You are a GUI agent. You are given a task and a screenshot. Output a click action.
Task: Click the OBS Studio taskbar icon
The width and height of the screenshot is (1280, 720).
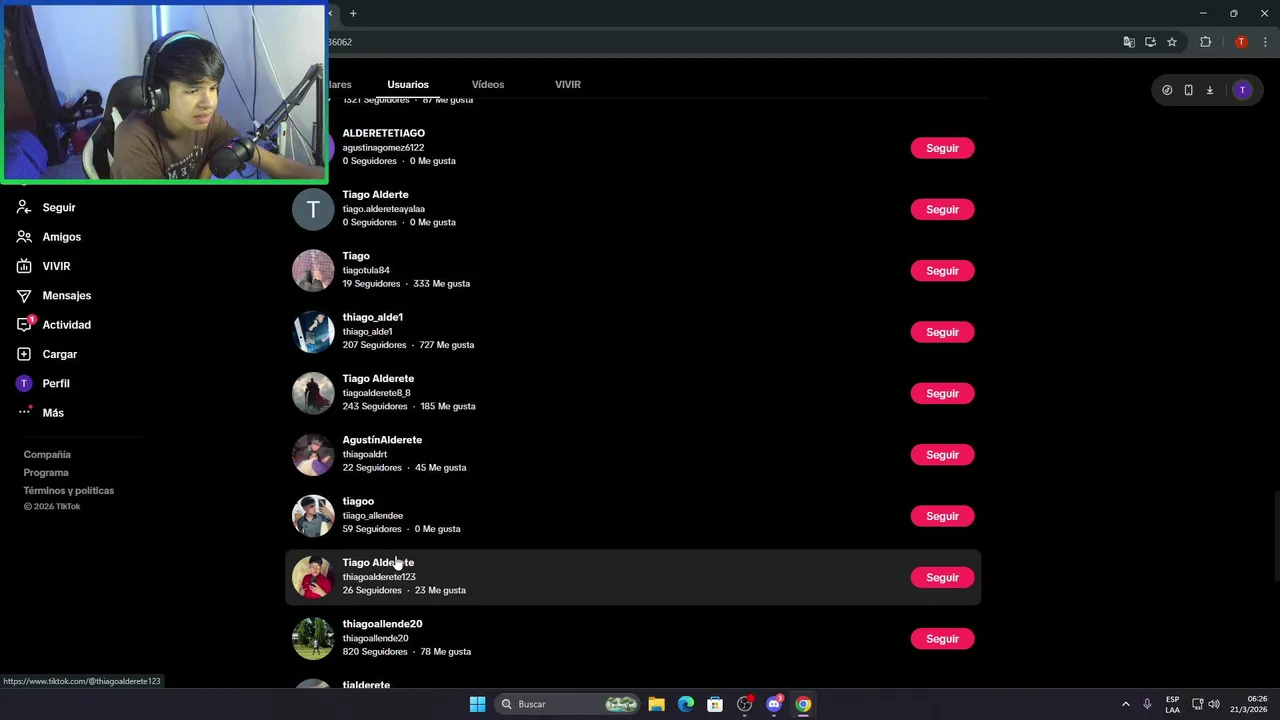pyautogui.click(x=745, y=704)
